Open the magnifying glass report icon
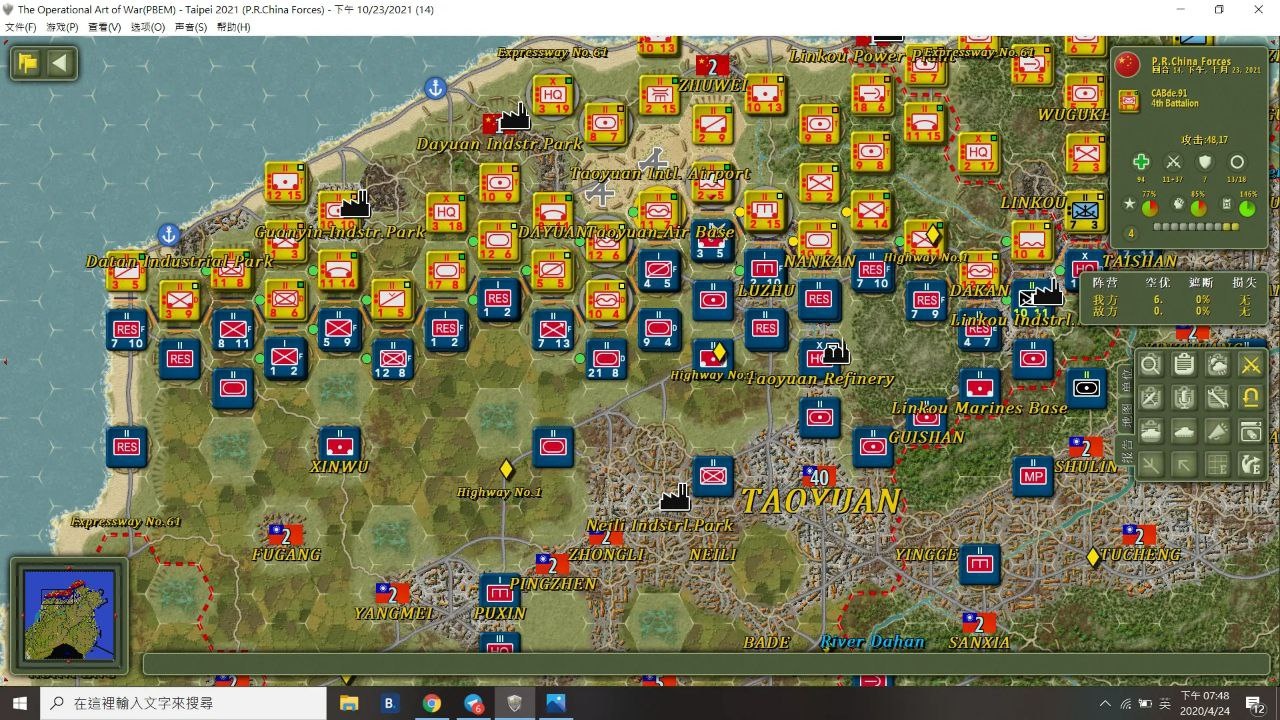Image resolution: width=1280 pixels, height=720 pixels. 1151,365
